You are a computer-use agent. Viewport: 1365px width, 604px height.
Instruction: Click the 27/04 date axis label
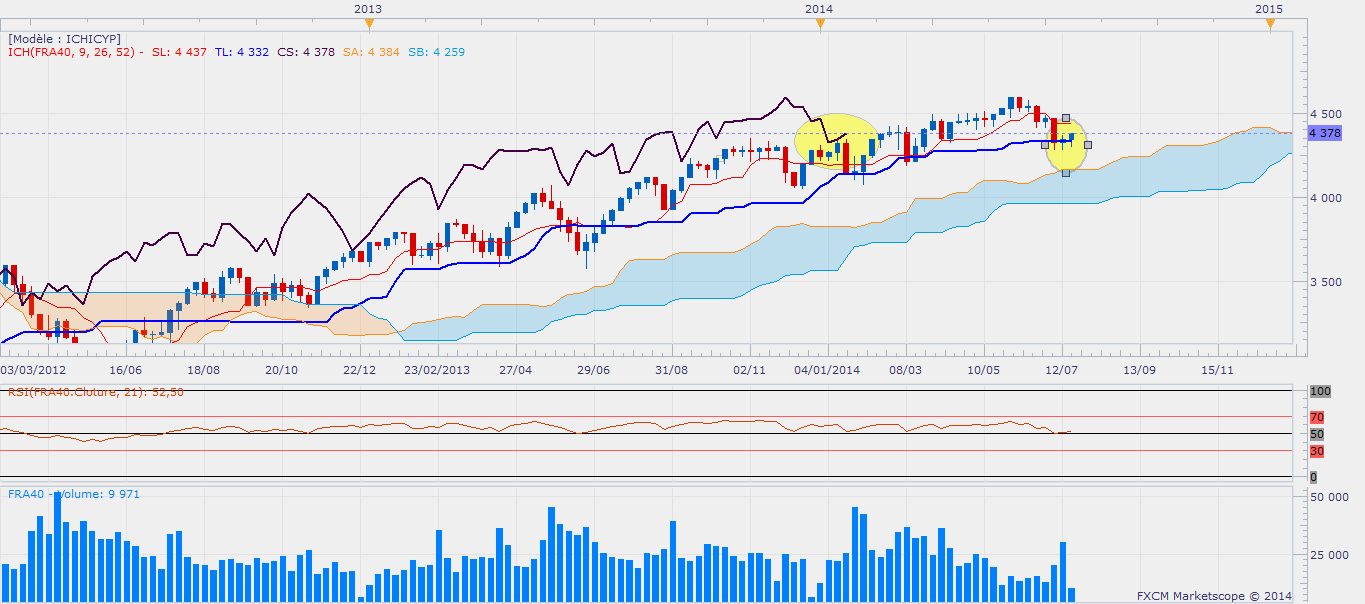(x=516, y=369)
